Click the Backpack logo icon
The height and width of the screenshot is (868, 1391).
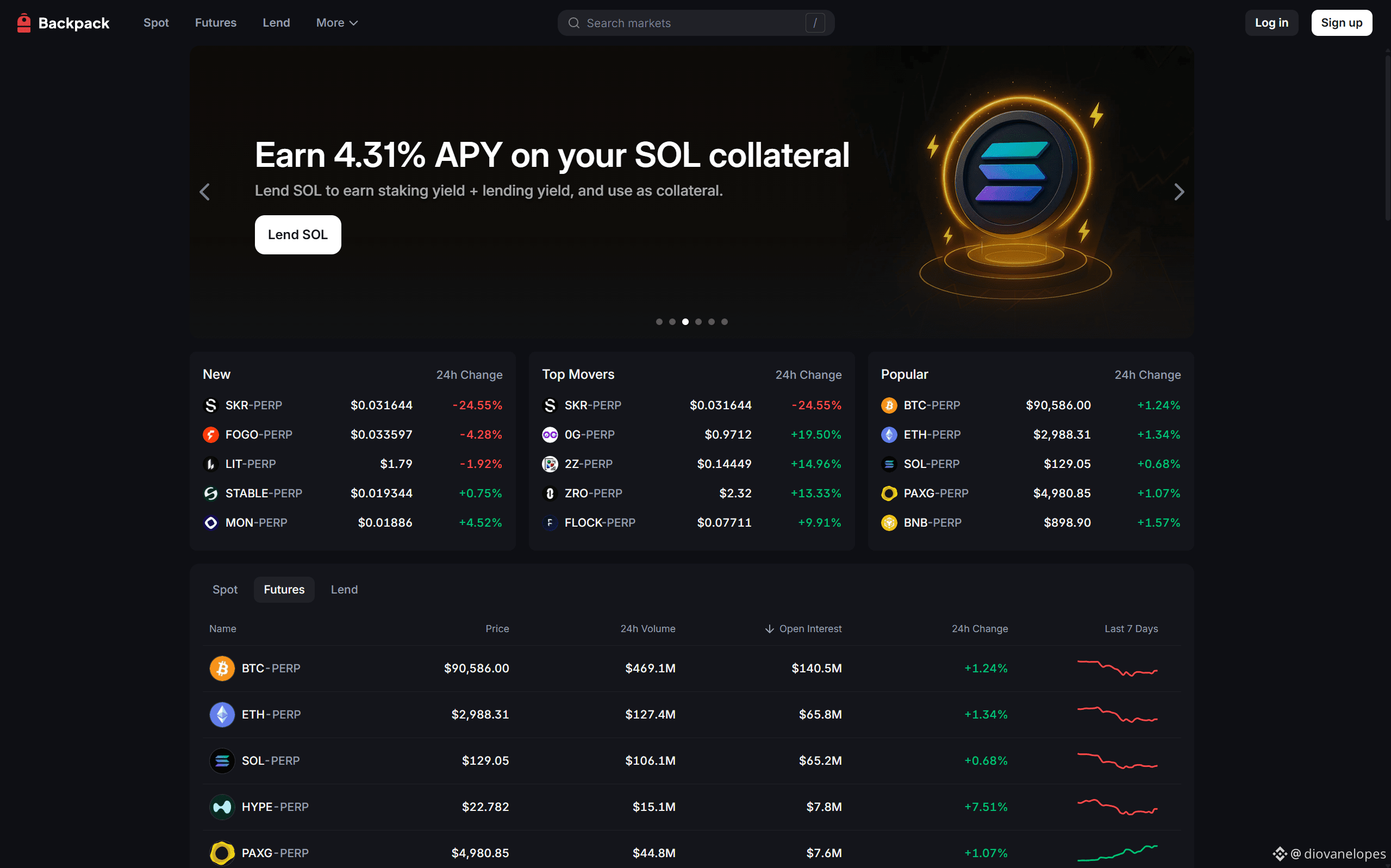23,23
